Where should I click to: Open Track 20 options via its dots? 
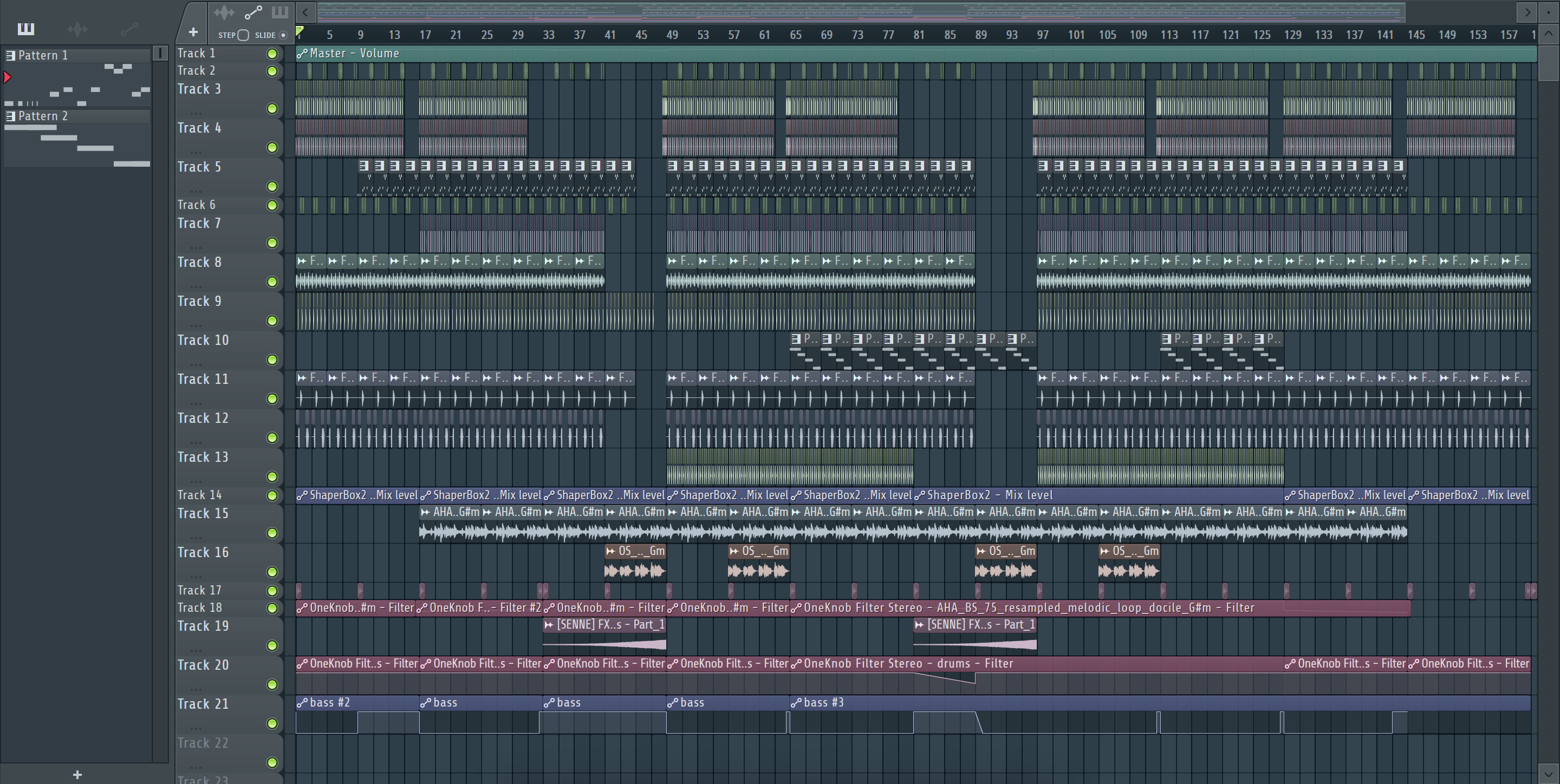click(196, 690)
